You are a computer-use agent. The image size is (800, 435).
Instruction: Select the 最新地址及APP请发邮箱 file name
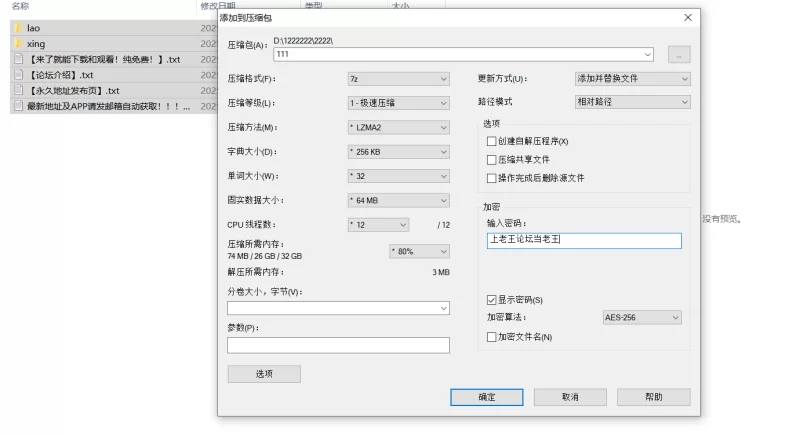coord(109,107)
